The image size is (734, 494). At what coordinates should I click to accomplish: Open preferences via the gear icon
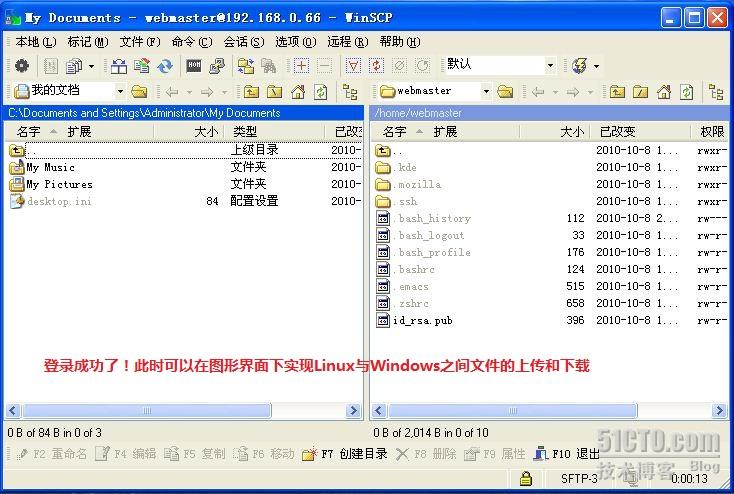coord(22,66)
